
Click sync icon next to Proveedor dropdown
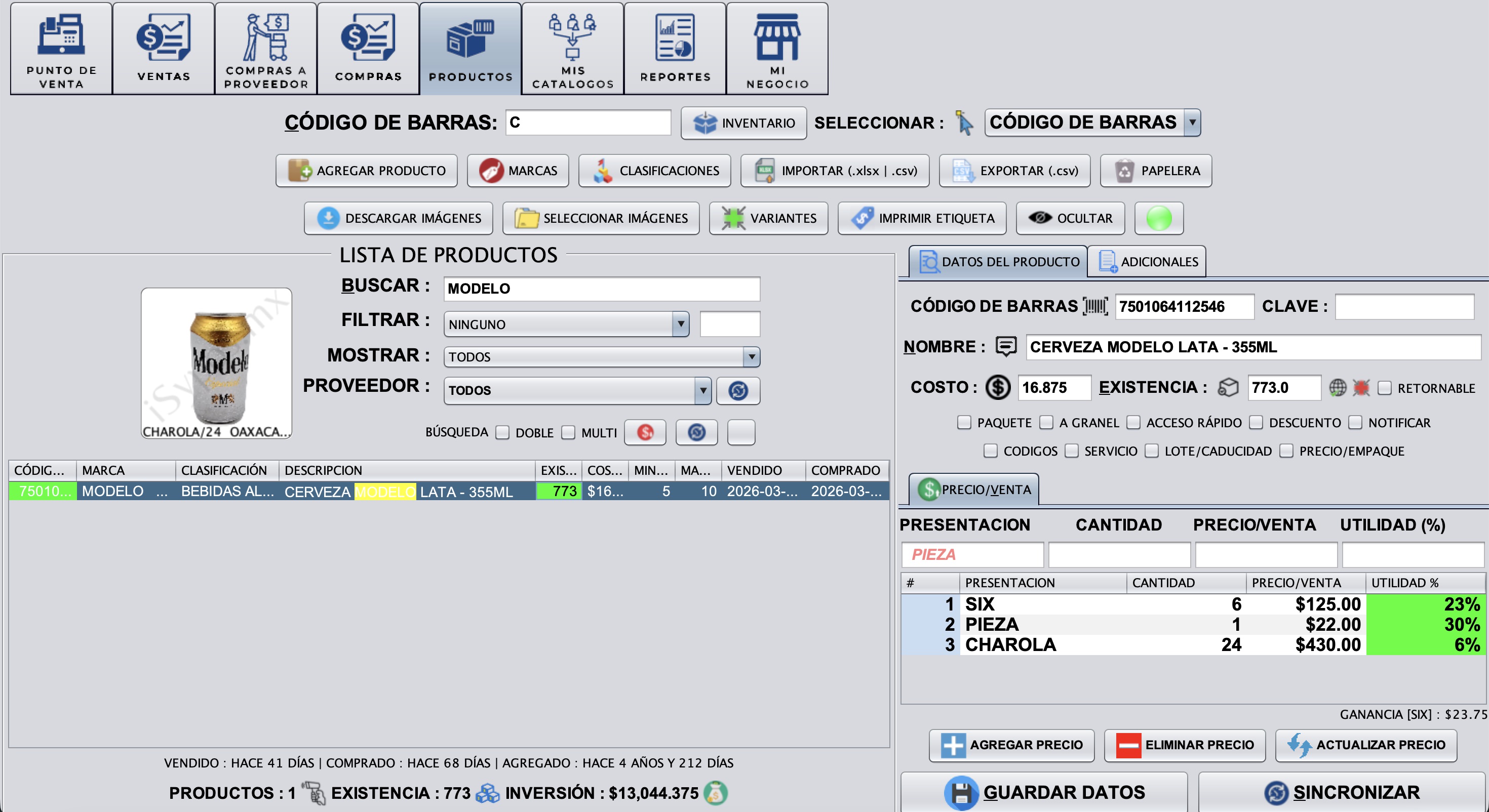click(737, 391)
